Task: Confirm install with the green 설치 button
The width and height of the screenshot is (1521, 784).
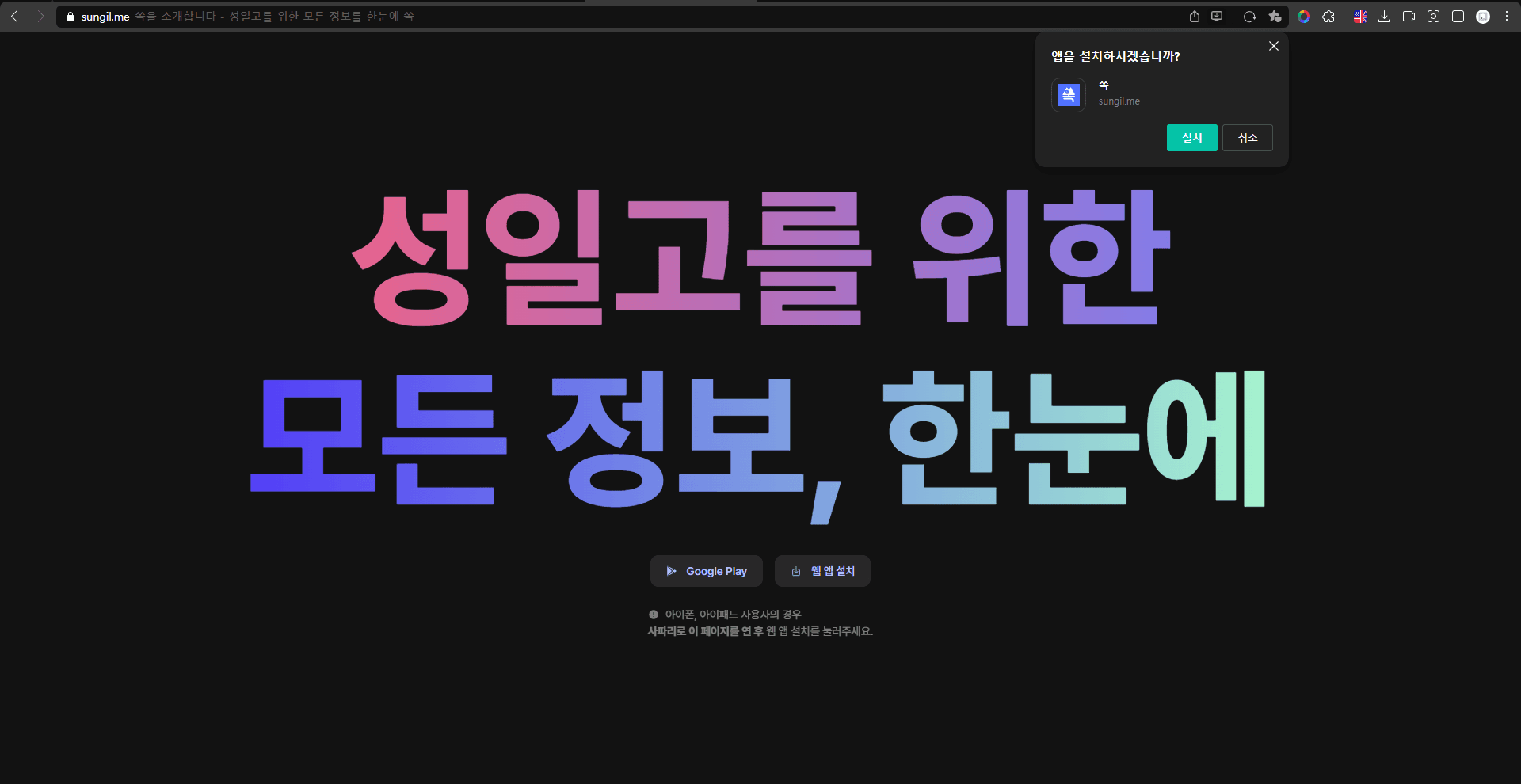Action: (1192, 138)
